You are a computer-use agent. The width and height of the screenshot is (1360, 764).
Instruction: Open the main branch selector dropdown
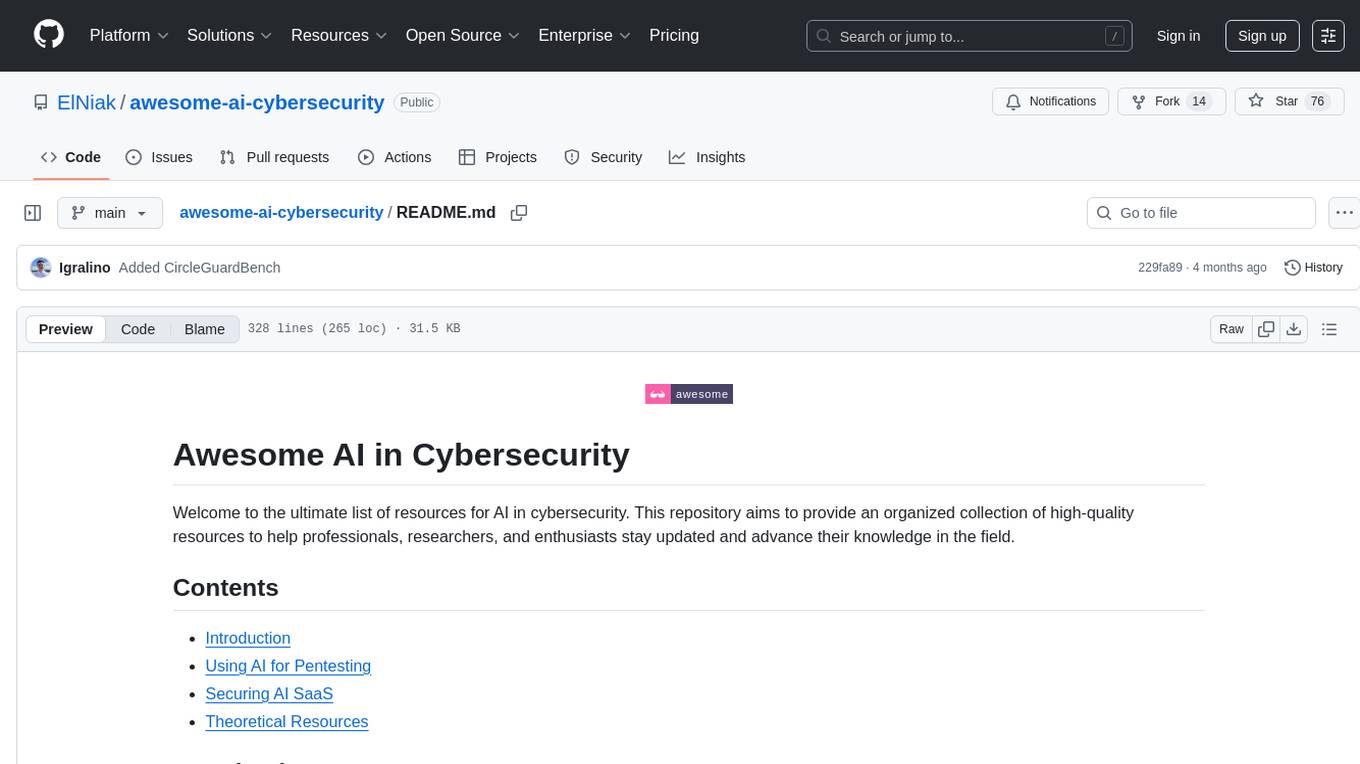coord(109,213)
